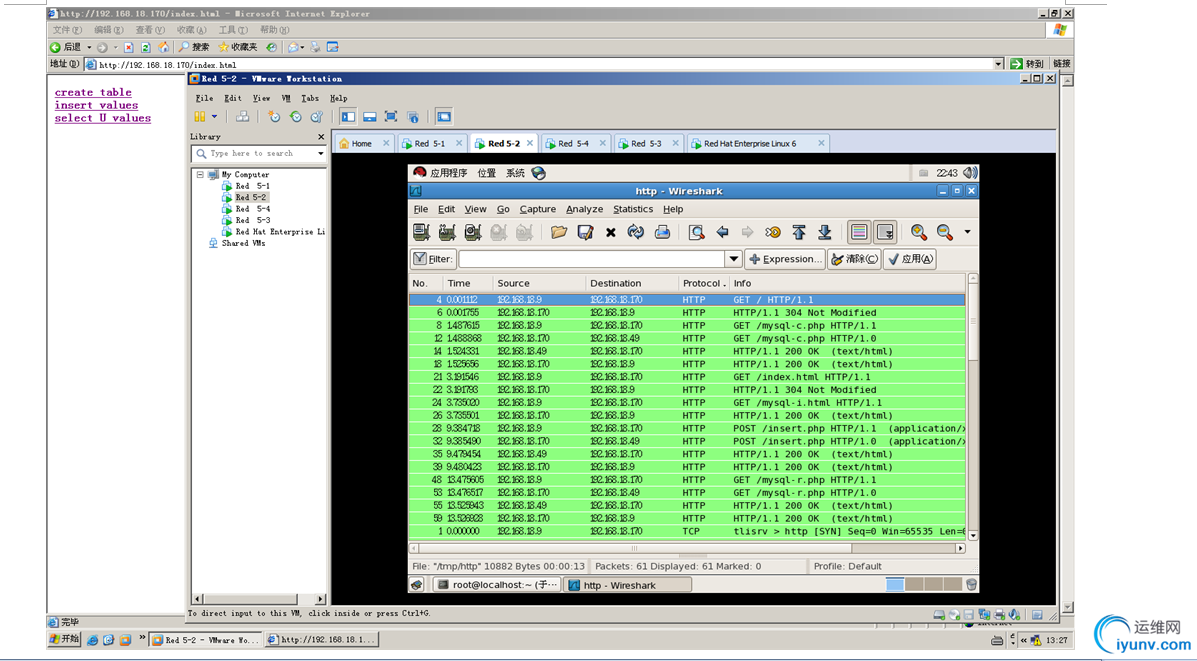Save the capture file as icon
Screen dimensions: 1197x661
(585, 232)
